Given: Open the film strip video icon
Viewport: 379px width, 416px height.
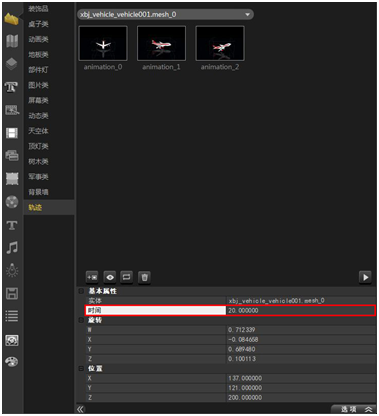Looking at the screenshot, I should click(x=12, y=133).
